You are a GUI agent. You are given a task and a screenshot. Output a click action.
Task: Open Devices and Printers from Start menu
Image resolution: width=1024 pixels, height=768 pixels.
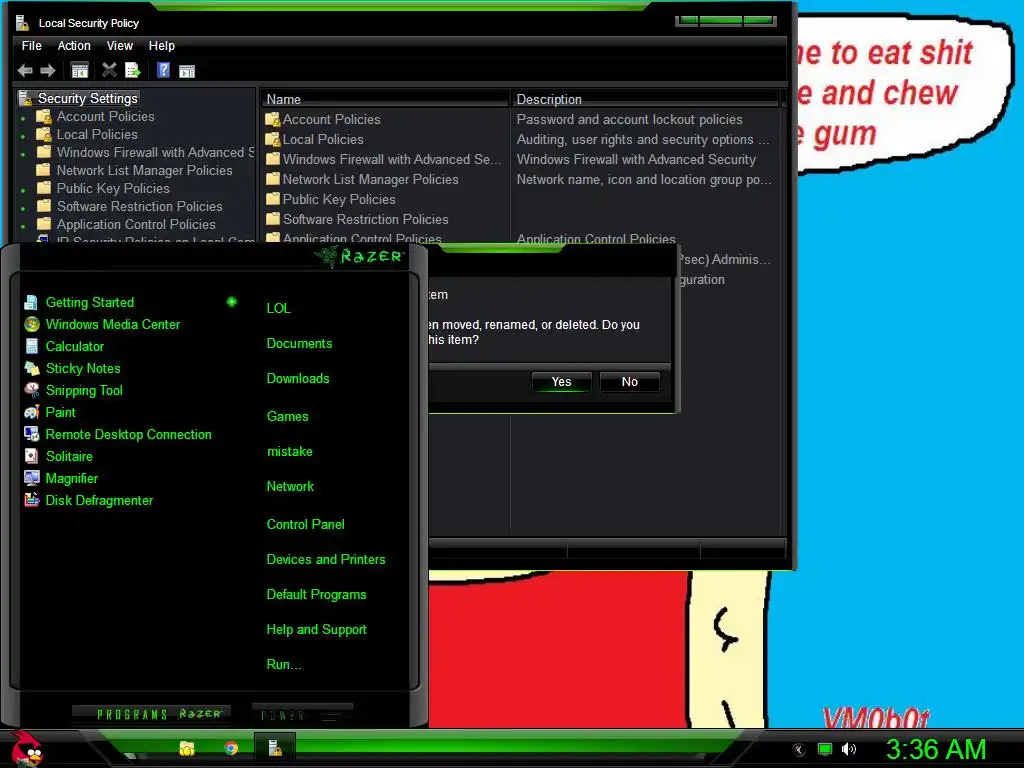click(326, 559)
